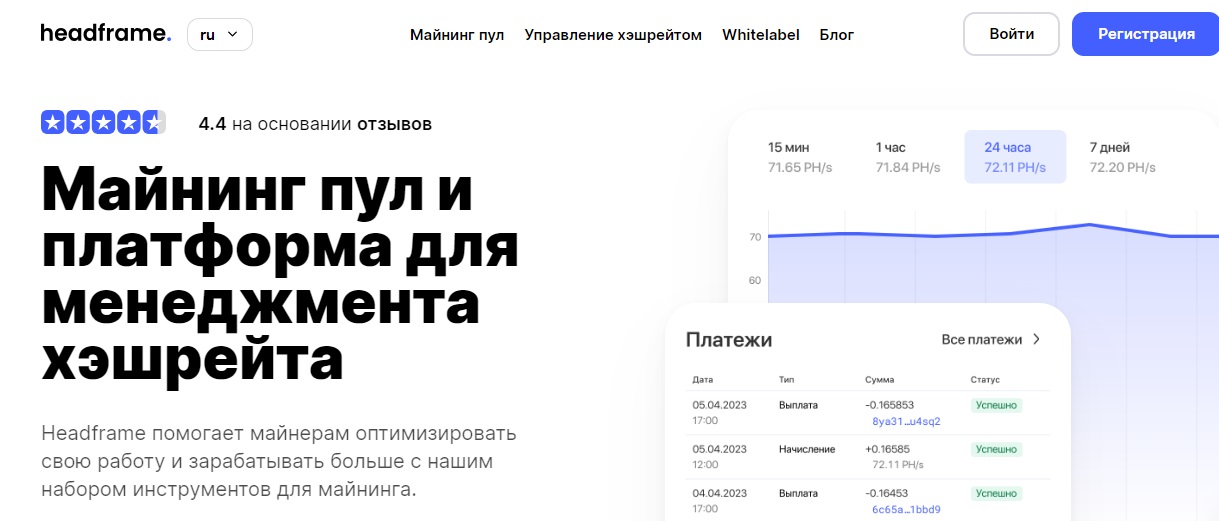Open the Майнинг пул menu item

tap(457, 34)
